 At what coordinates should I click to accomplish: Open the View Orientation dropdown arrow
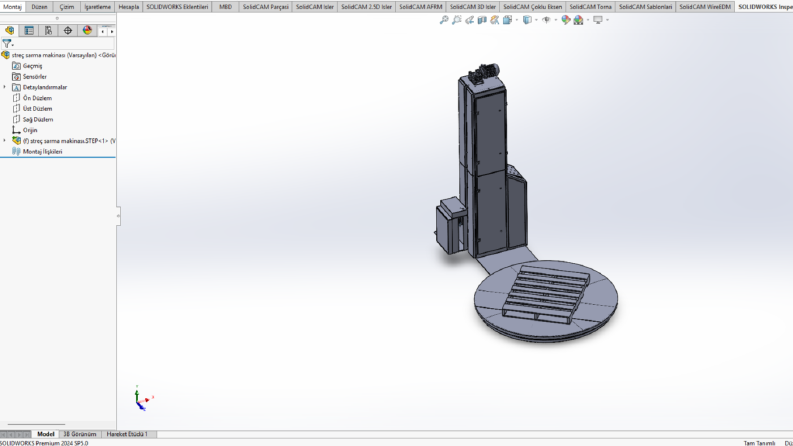(x=516, y=20)
